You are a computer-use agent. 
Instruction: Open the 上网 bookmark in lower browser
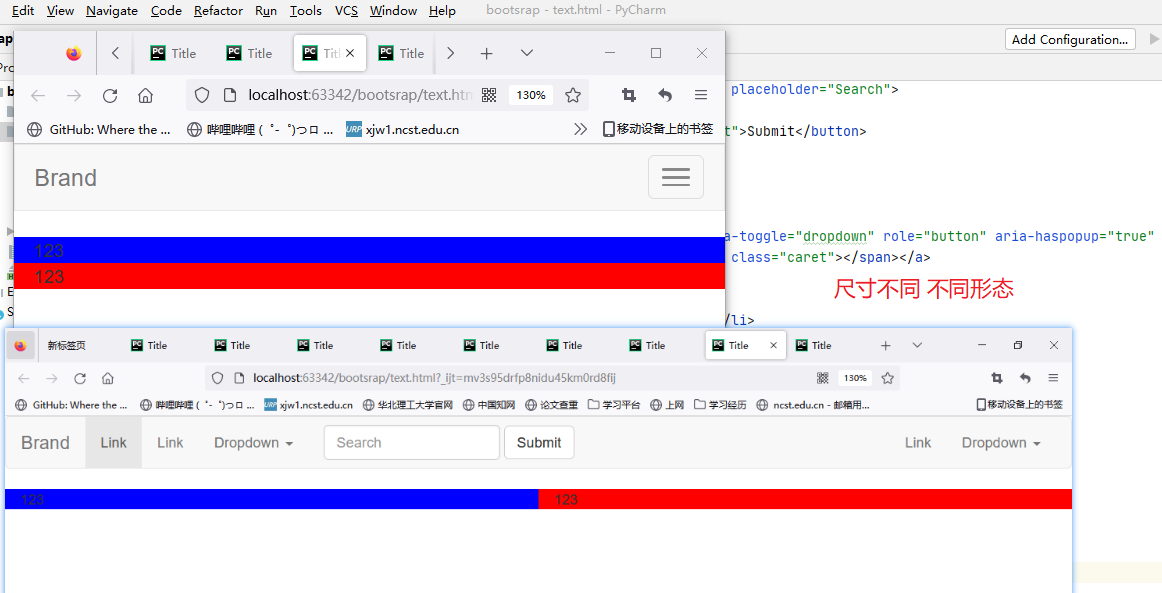pyautogui.click(x=668, y=405)
